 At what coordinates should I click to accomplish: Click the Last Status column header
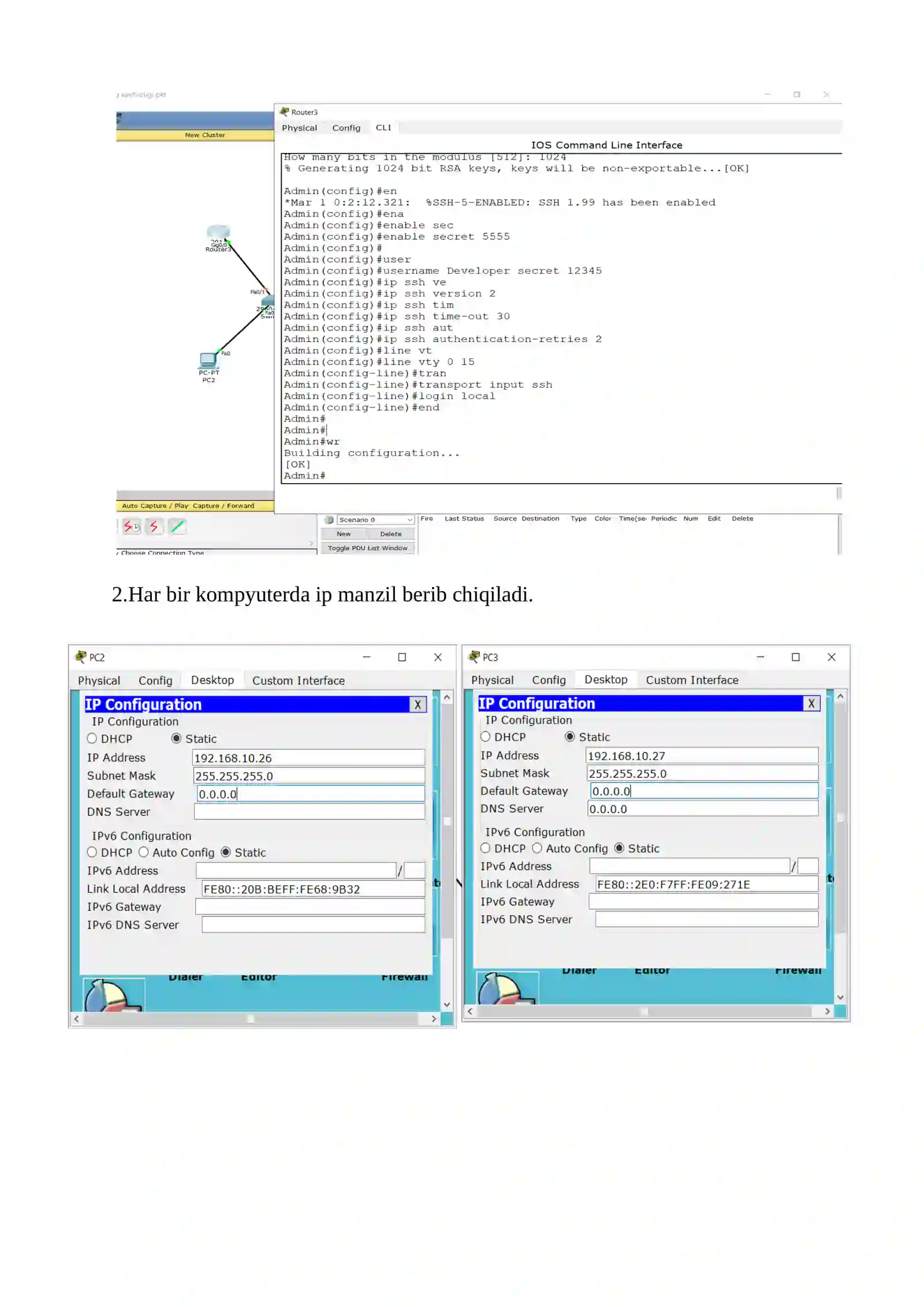click(464, 518)
